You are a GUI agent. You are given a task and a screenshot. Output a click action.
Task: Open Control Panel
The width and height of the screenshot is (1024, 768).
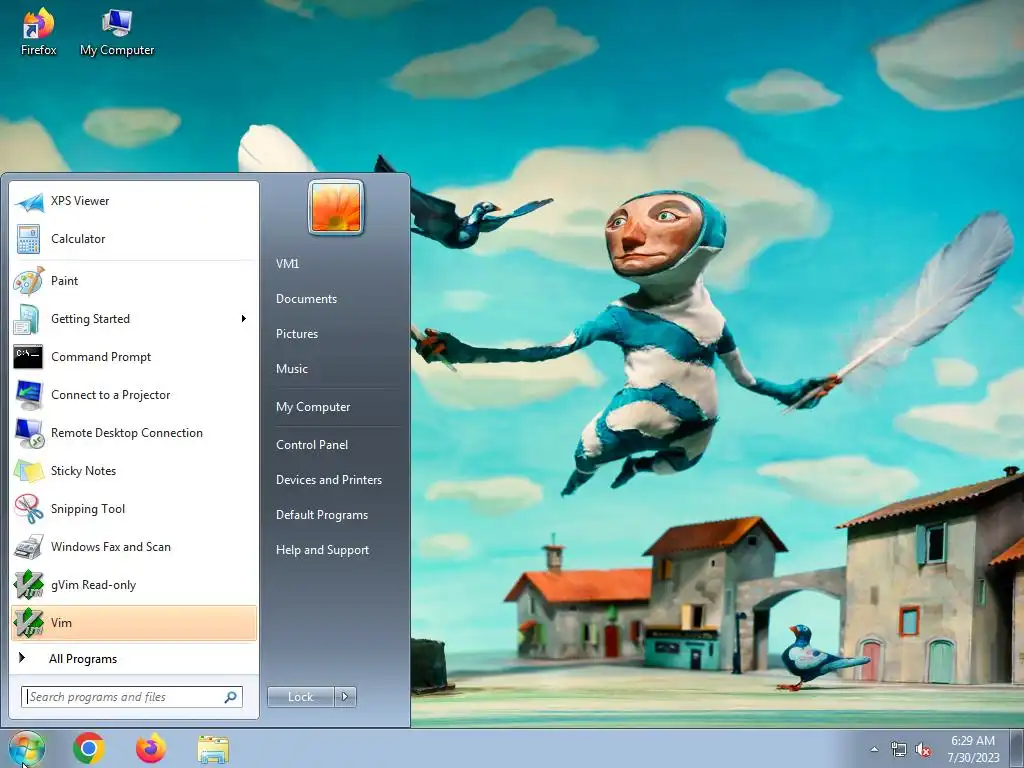point(312,445)
